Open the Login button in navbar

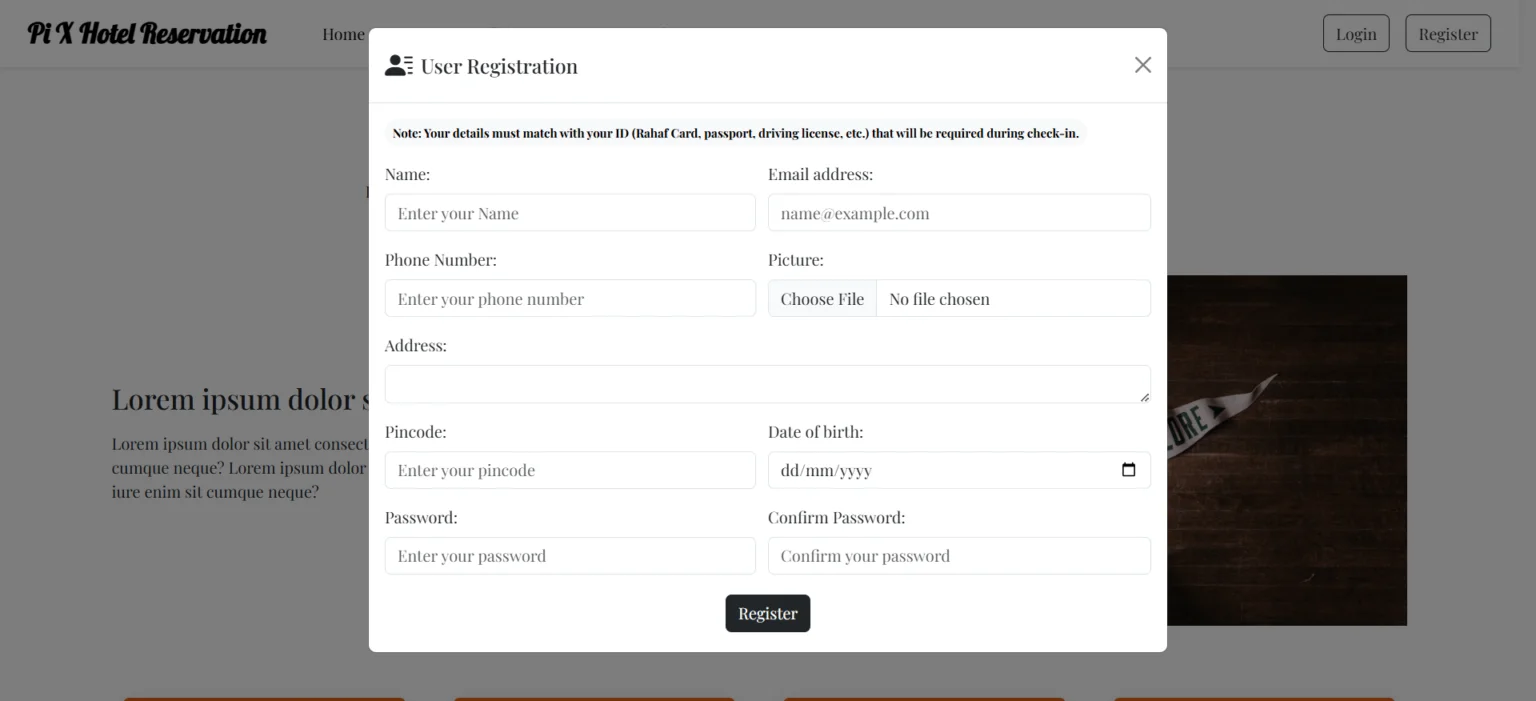point(1356,33)
